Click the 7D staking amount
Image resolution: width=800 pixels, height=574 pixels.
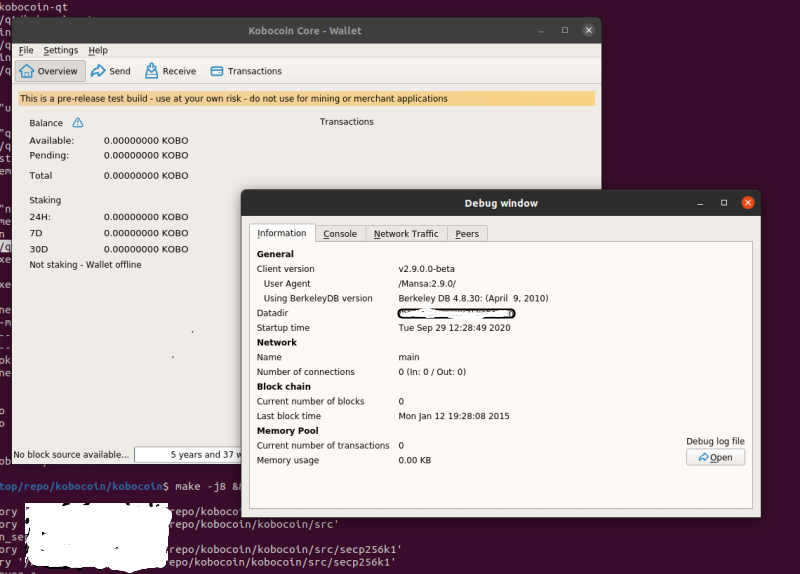click(146, 233)
